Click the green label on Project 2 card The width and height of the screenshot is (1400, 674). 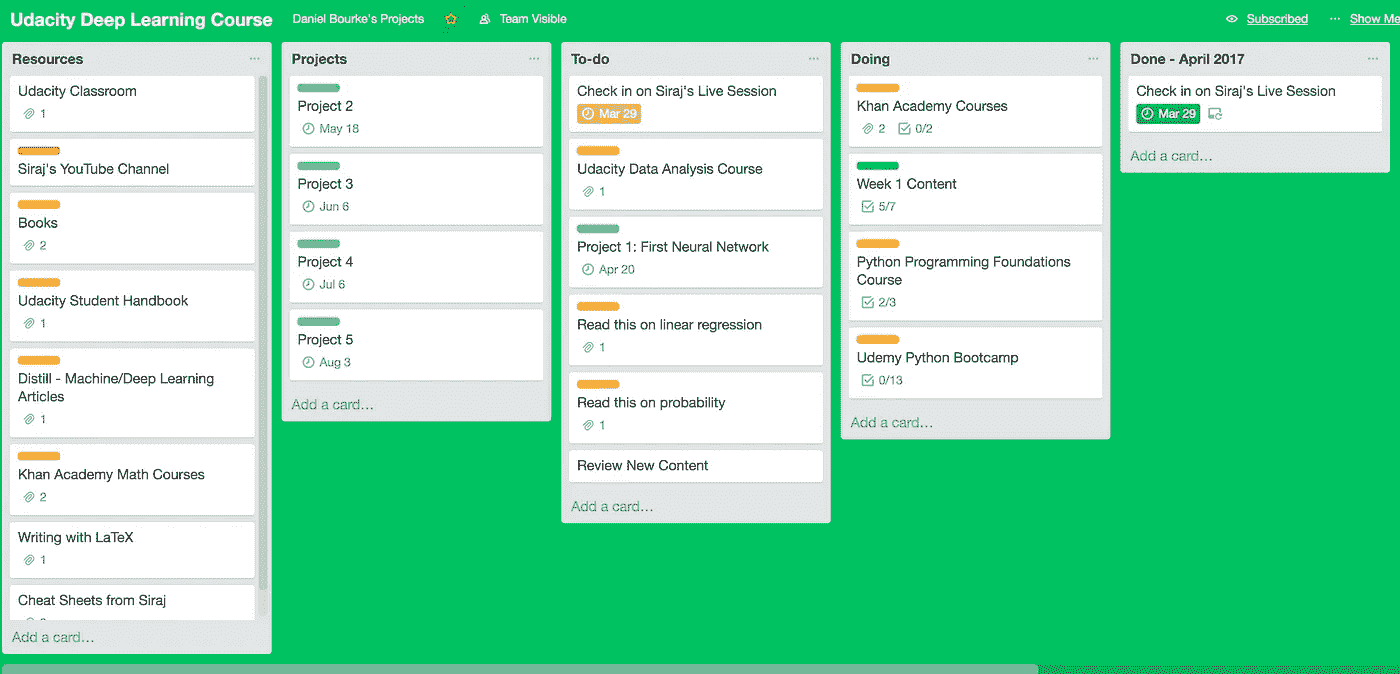pos(319,88)
